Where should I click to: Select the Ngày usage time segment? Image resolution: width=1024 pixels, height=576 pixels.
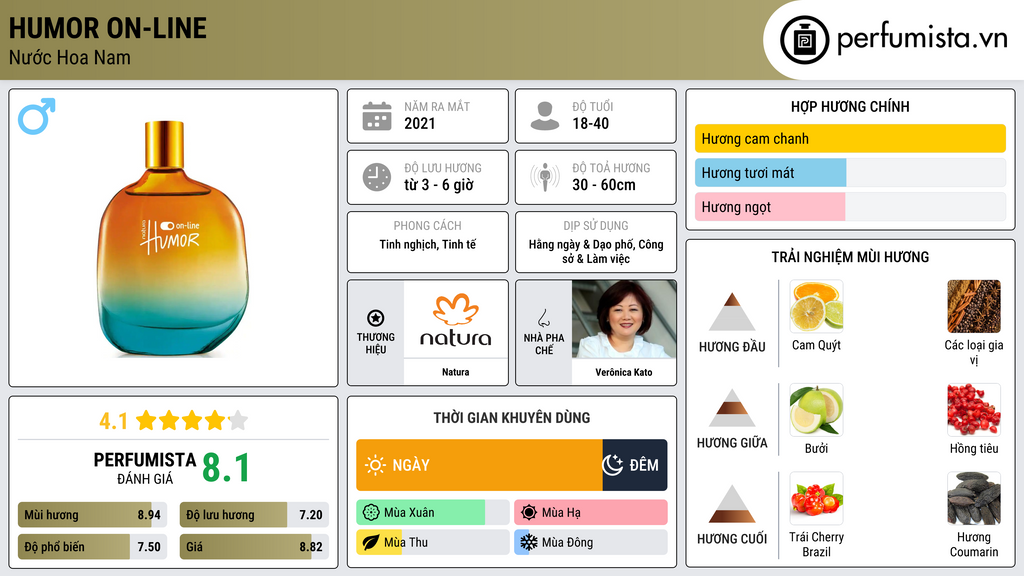pos(479,465)
